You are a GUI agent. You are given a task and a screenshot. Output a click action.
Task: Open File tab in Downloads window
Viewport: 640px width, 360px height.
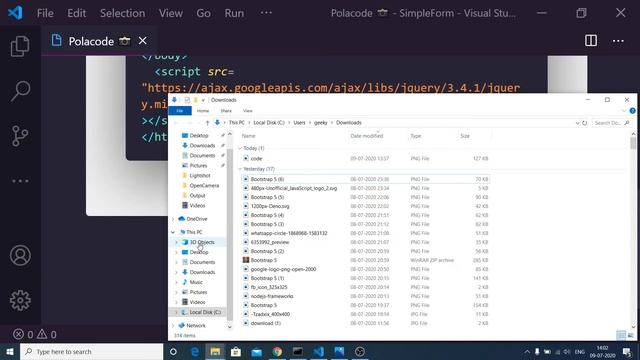click(180, 111)
